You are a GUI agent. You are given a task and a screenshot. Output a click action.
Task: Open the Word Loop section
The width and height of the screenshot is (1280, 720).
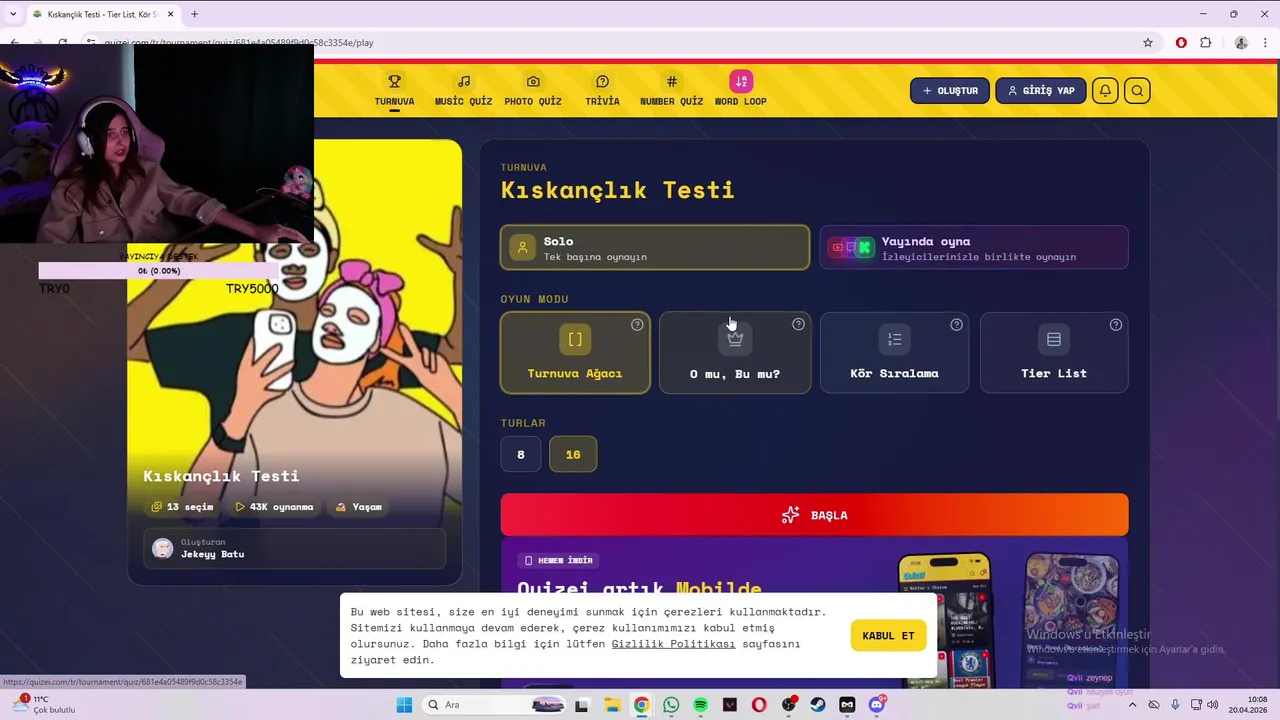[740, 90]
